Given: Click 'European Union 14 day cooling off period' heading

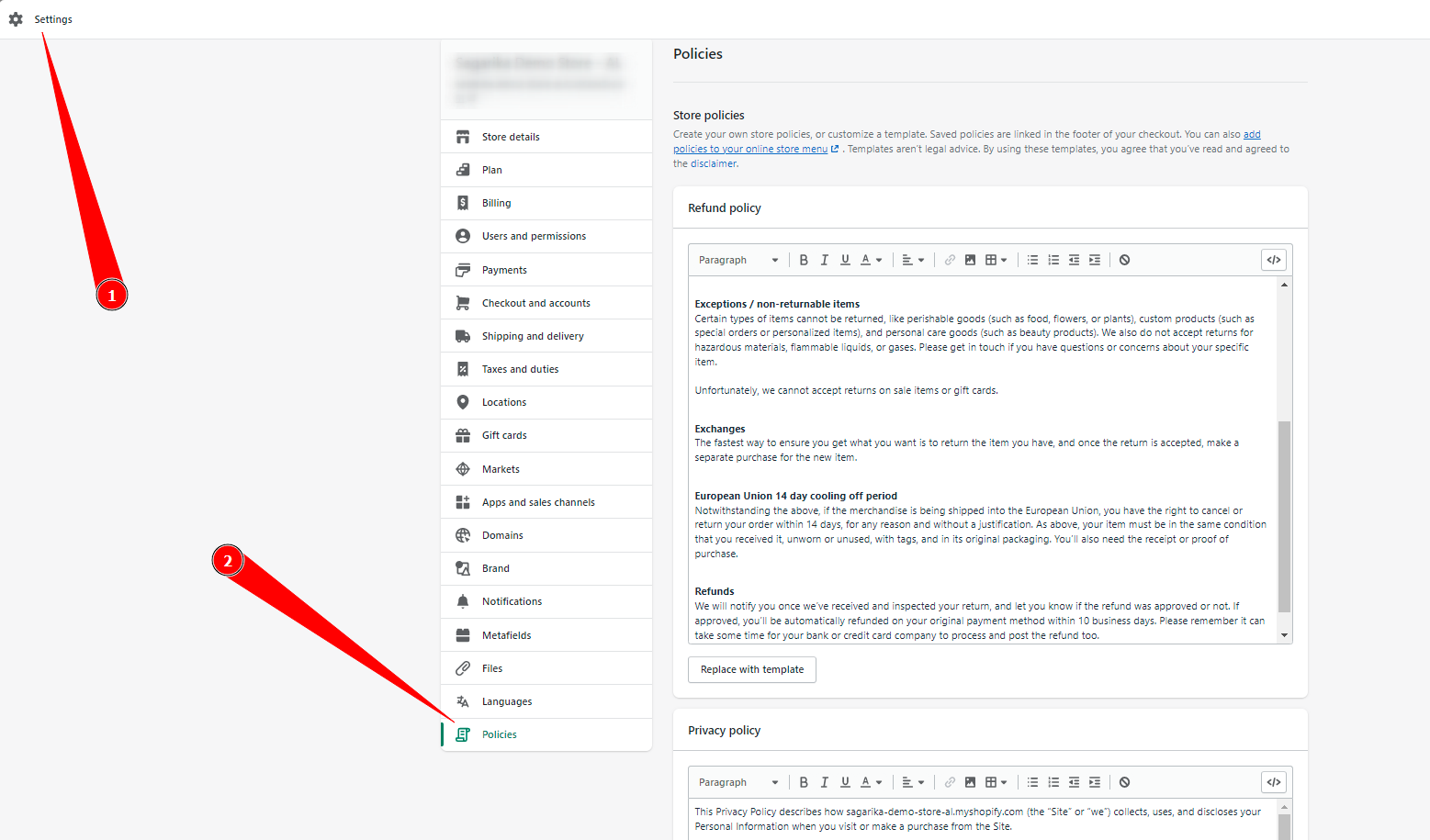Looking at the screenshot, I should coord(795,496).
